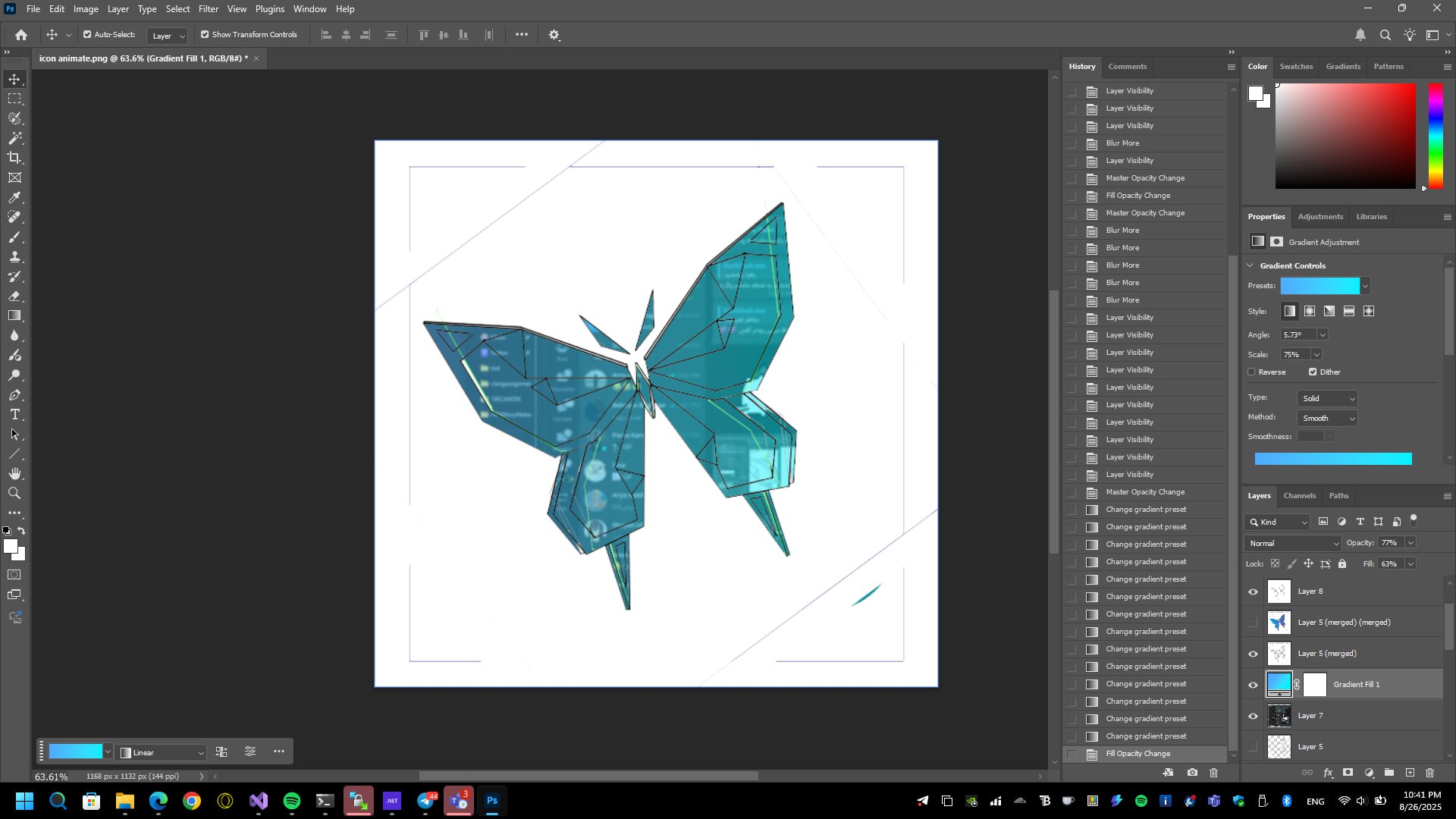Uncheck Show Transform Controls
Image resolution: width=1456 pixels, height=819 pixels.
pyautogui.click(x=205, y=35)
